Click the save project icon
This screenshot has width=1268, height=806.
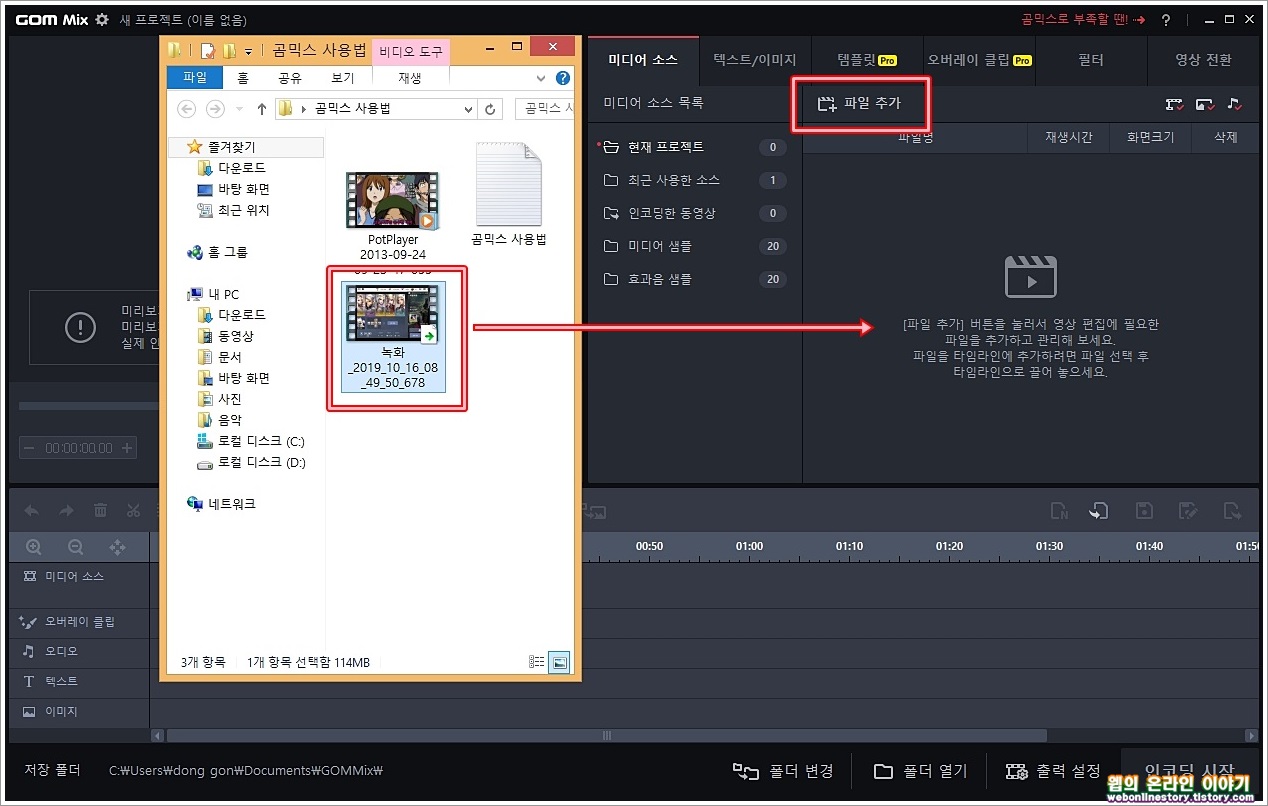[1145, 511]
